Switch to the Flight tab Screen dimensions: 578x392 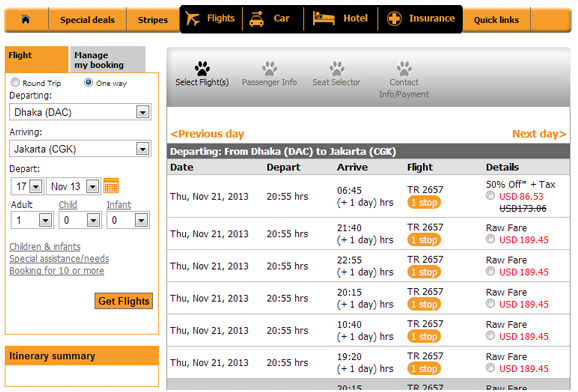pos(36,59)
